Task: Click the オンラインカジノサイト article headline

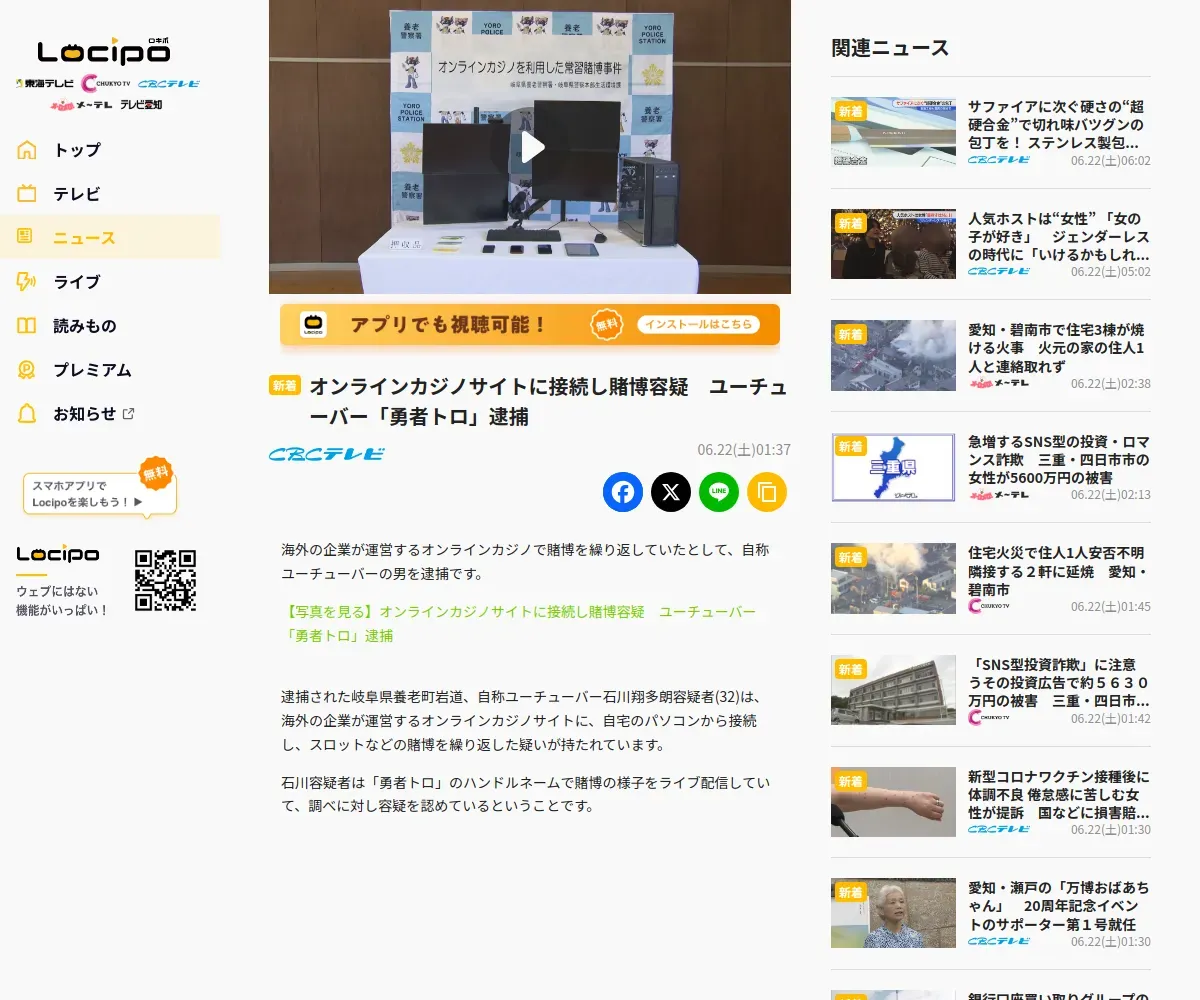Action: (x=548, y=402)
